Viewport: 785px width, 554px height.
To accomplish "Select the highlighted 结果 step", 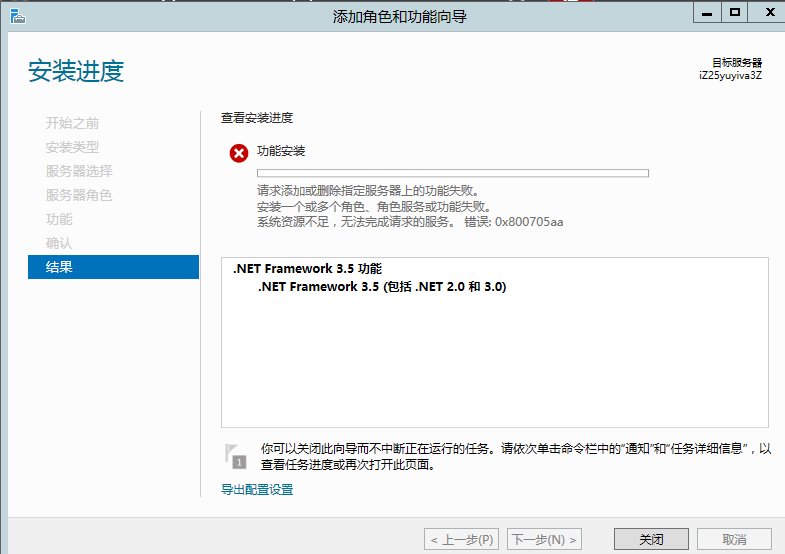I will (113, 267).
